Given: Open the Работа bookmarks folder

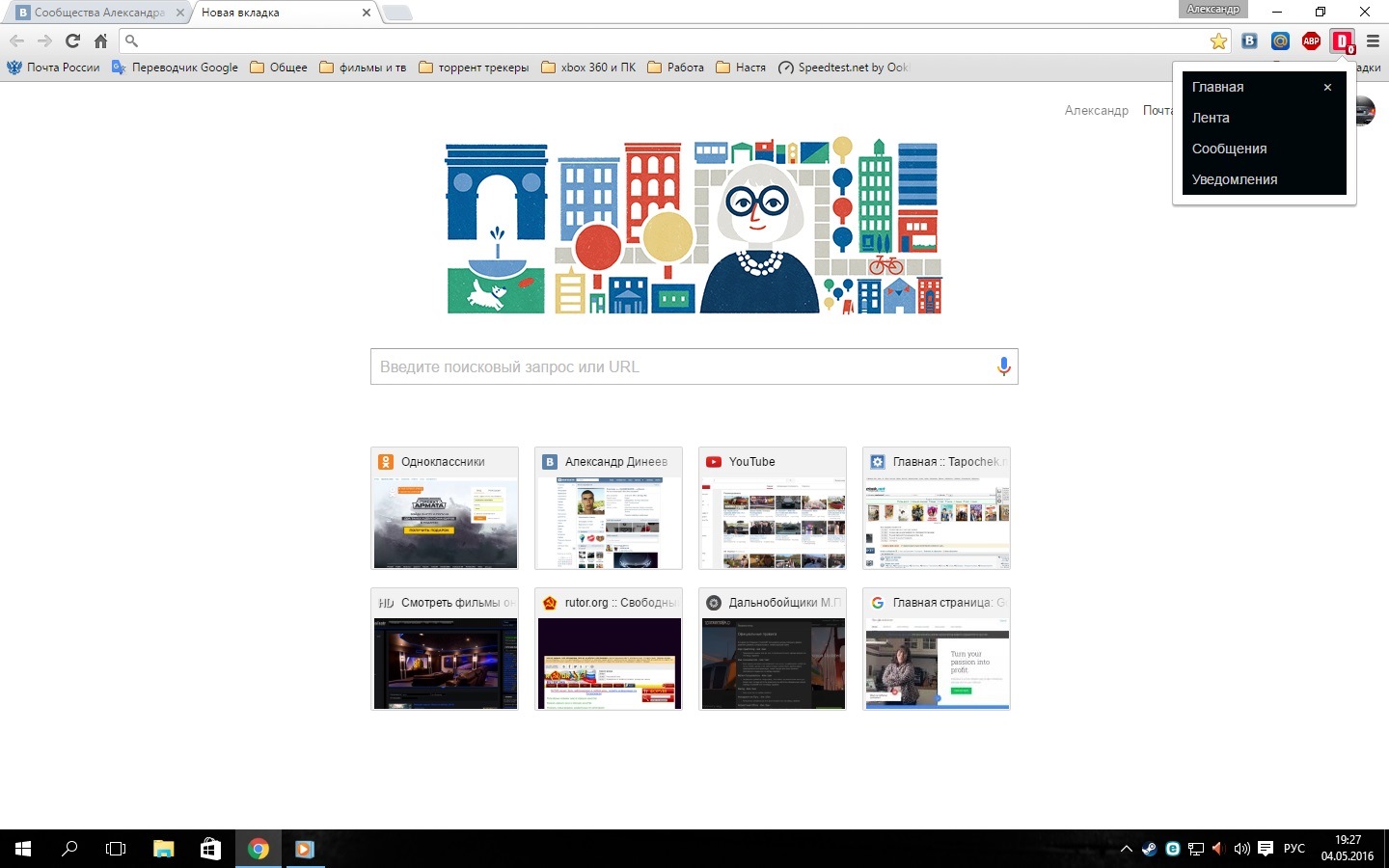Looking at the screenshot, I should point(675,68).
